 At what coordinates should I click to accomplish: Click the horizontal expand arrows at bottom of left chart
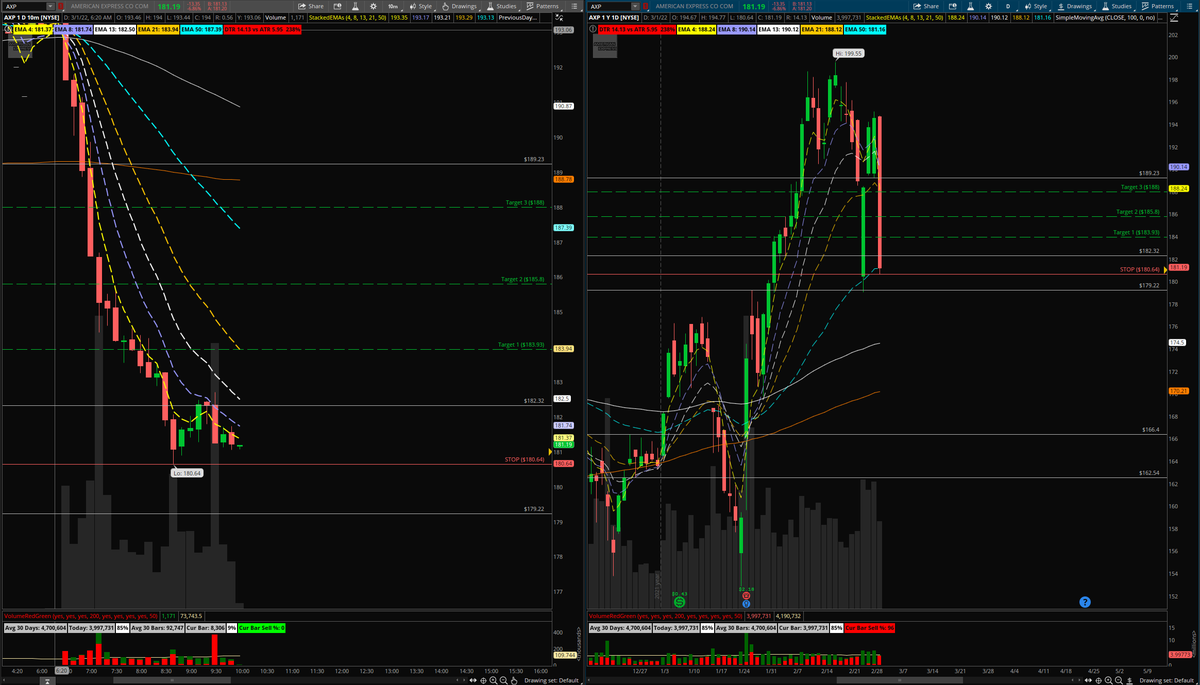pos(473,680)
